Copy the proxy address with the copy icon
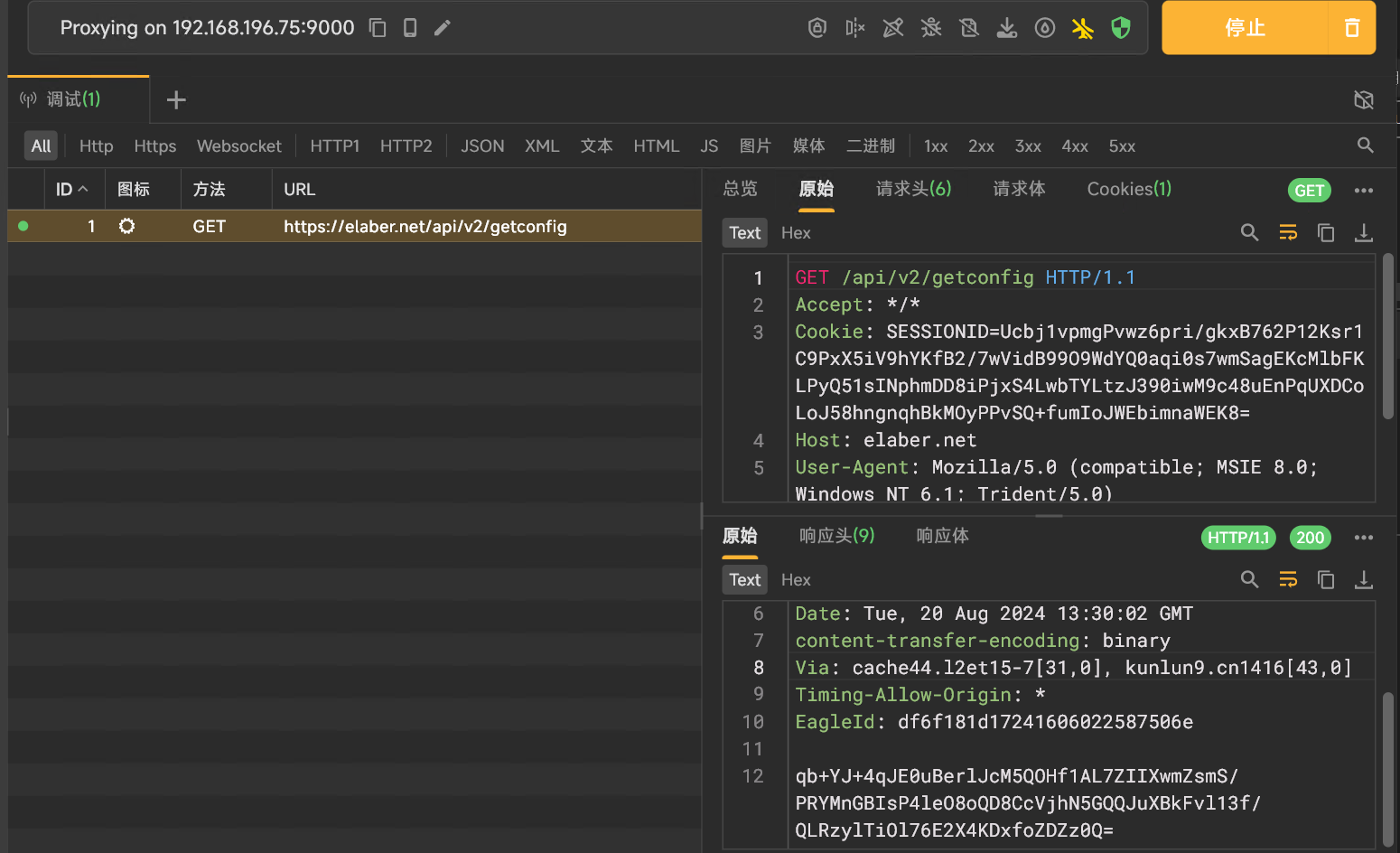 click(x=378, y=28)
